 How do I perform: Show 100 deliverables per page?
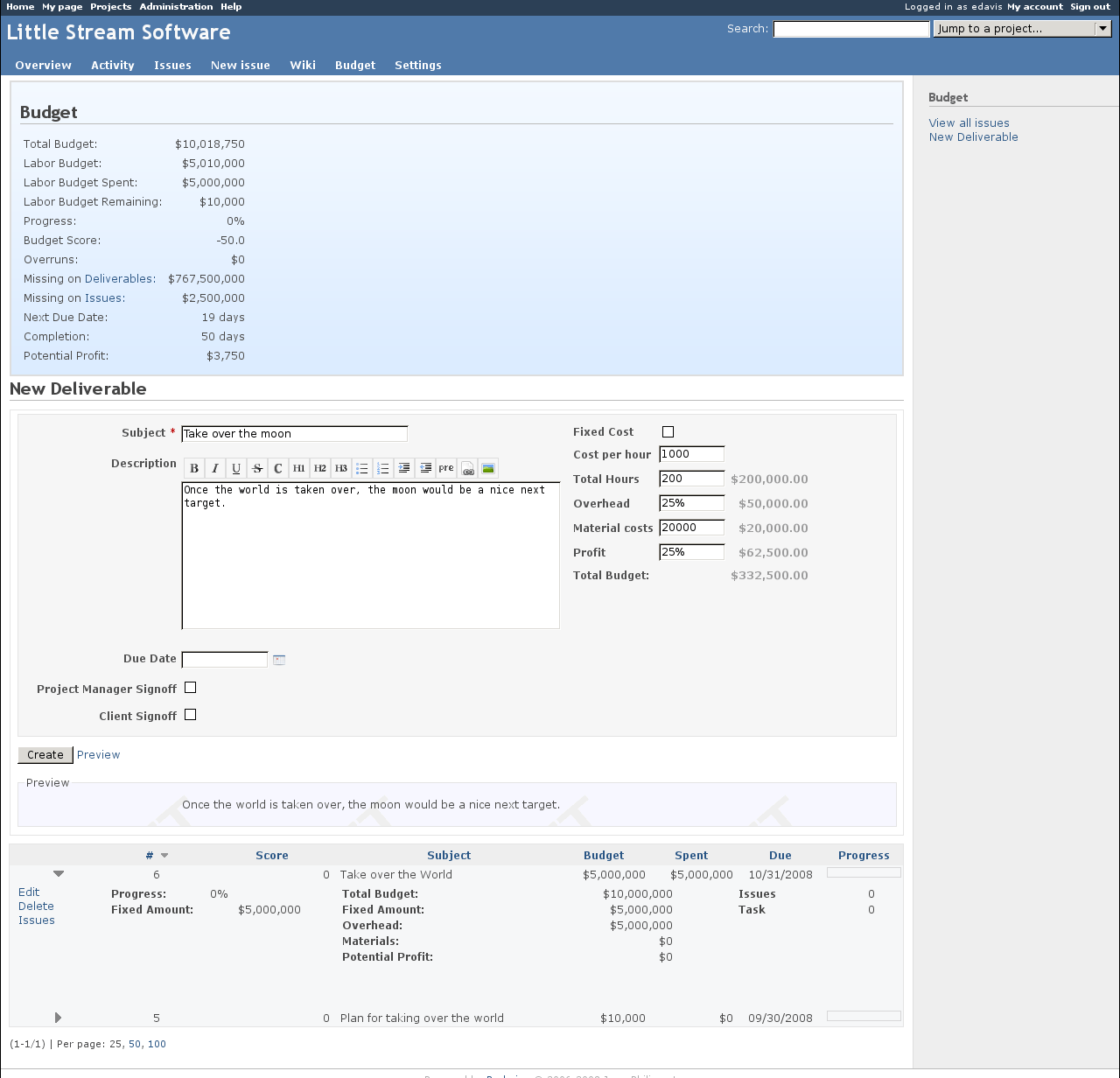pos(157,1044)
